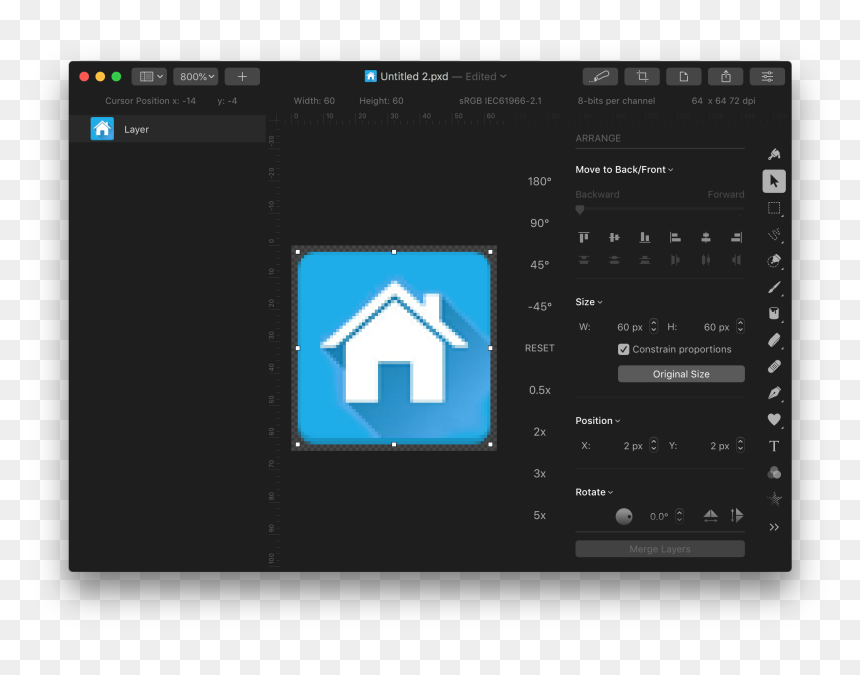Image resolution: width=860 pixels, height=675 pixels.
Task: Expand the Move to Back/Front menu
Action: tap(624, 169)
